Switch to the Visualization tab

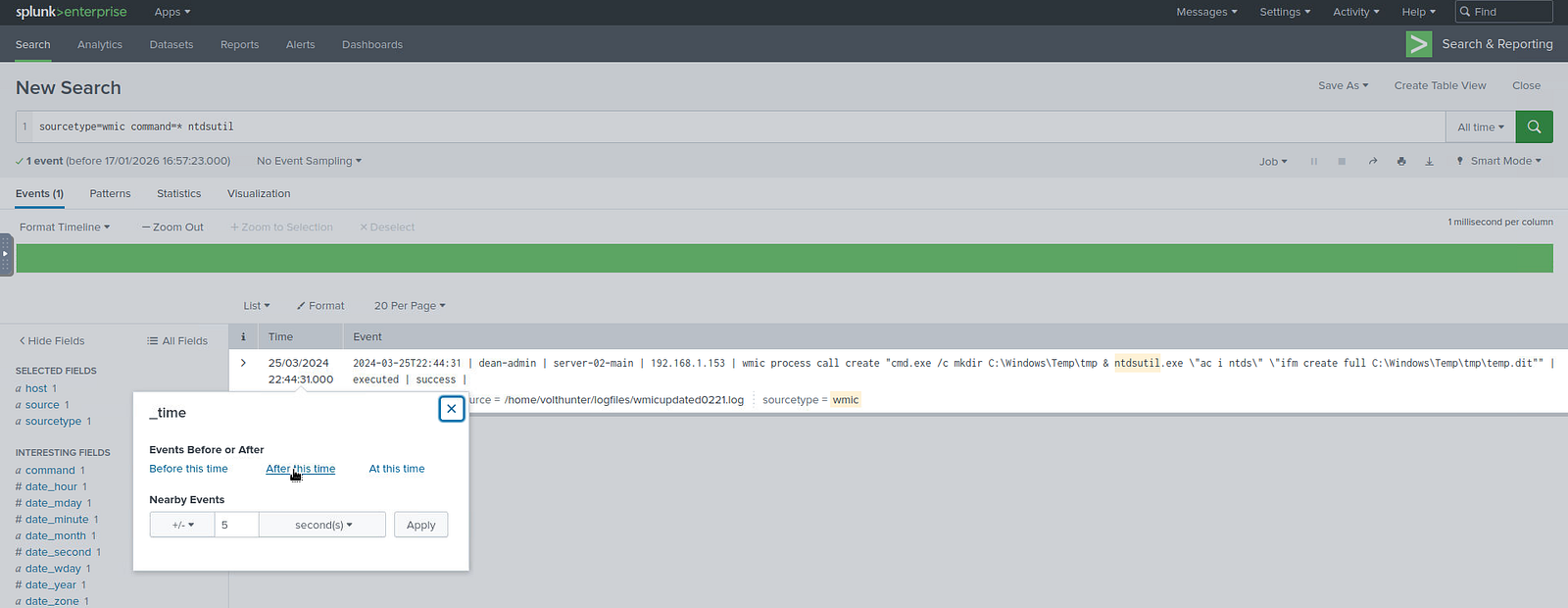coord(259,193)
